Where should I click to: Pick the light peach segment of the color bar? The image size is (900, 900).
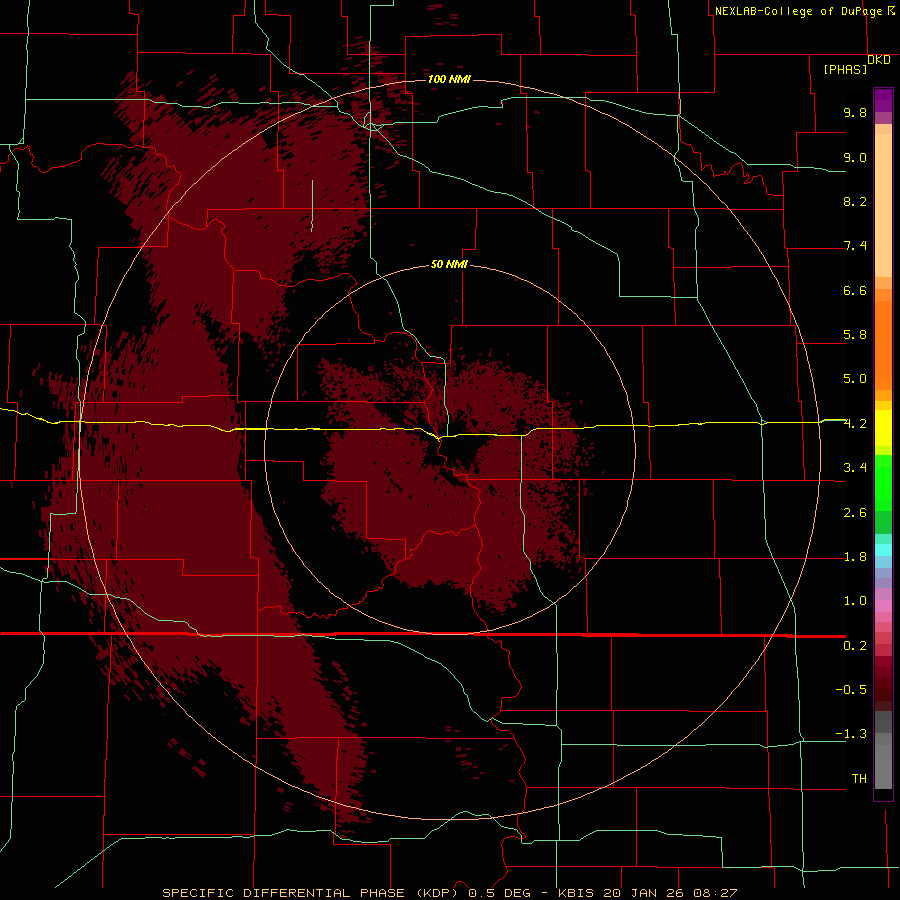(x=883, y=205)
